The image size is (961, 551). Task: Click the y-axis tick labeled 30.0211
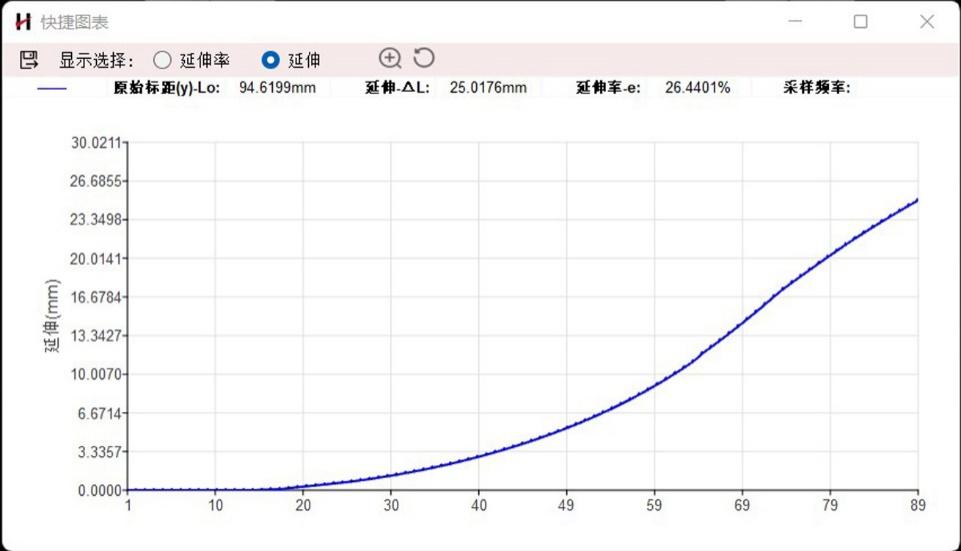[x=95, y=143]
